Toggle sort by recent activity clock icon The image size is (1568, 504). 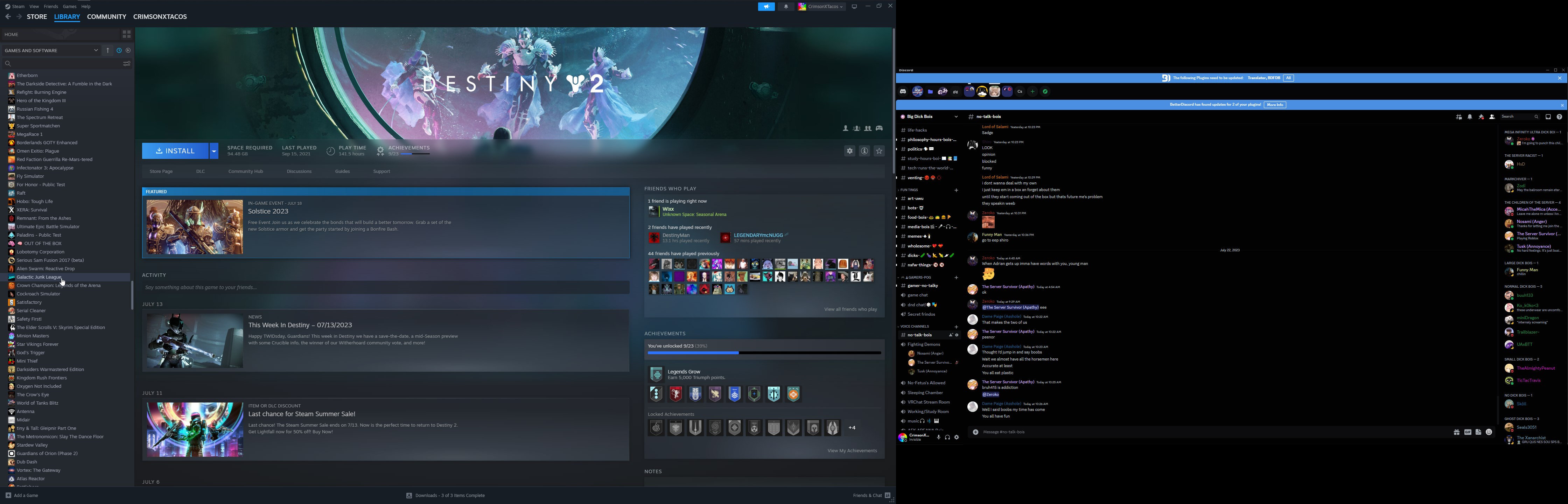pyautogui.click(x=119, y=50)
